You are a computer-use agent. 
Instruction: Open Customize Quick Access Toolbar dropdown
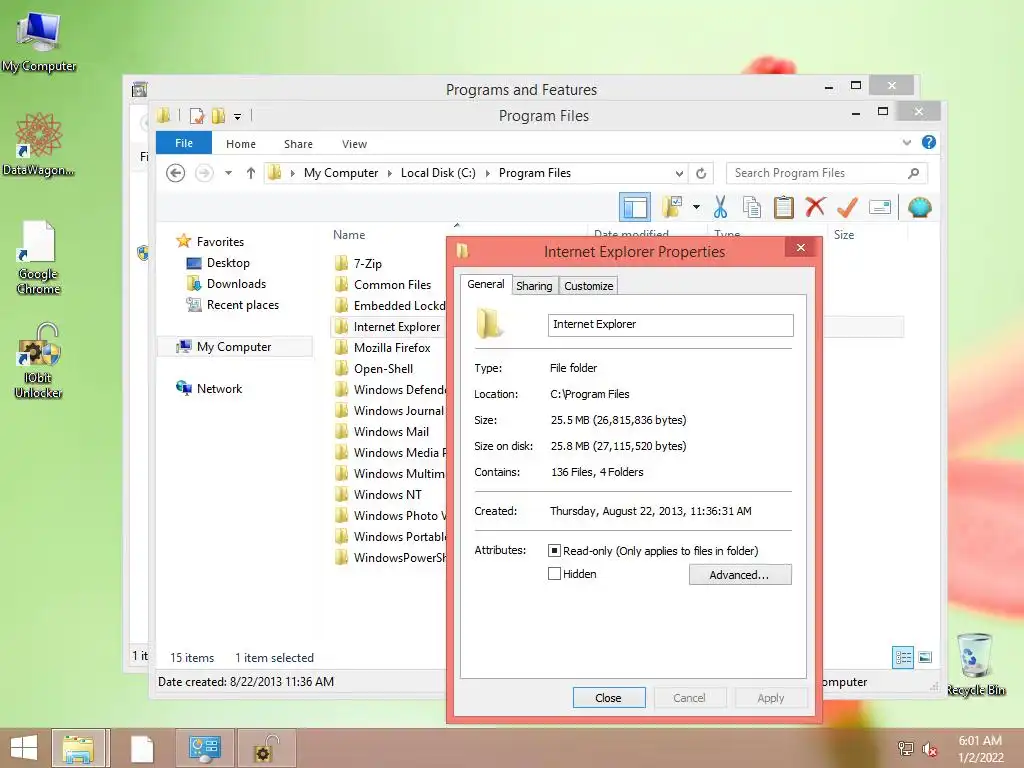[x=238, y=117]
